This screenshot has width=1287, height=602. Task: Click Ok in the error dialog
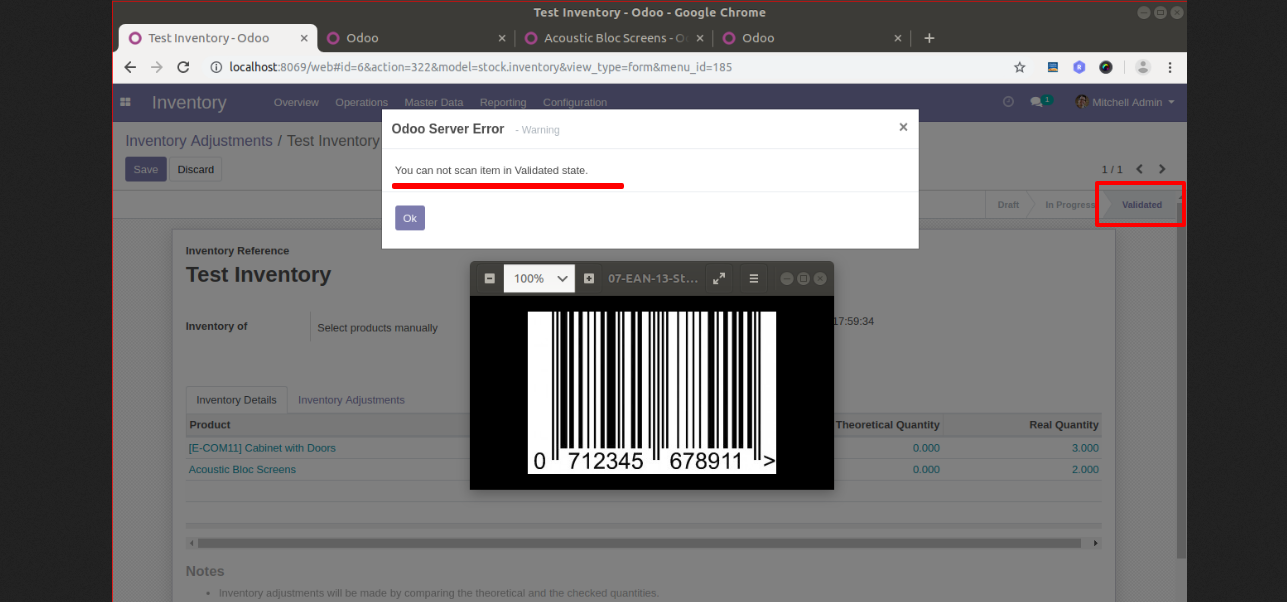[410, 218]
